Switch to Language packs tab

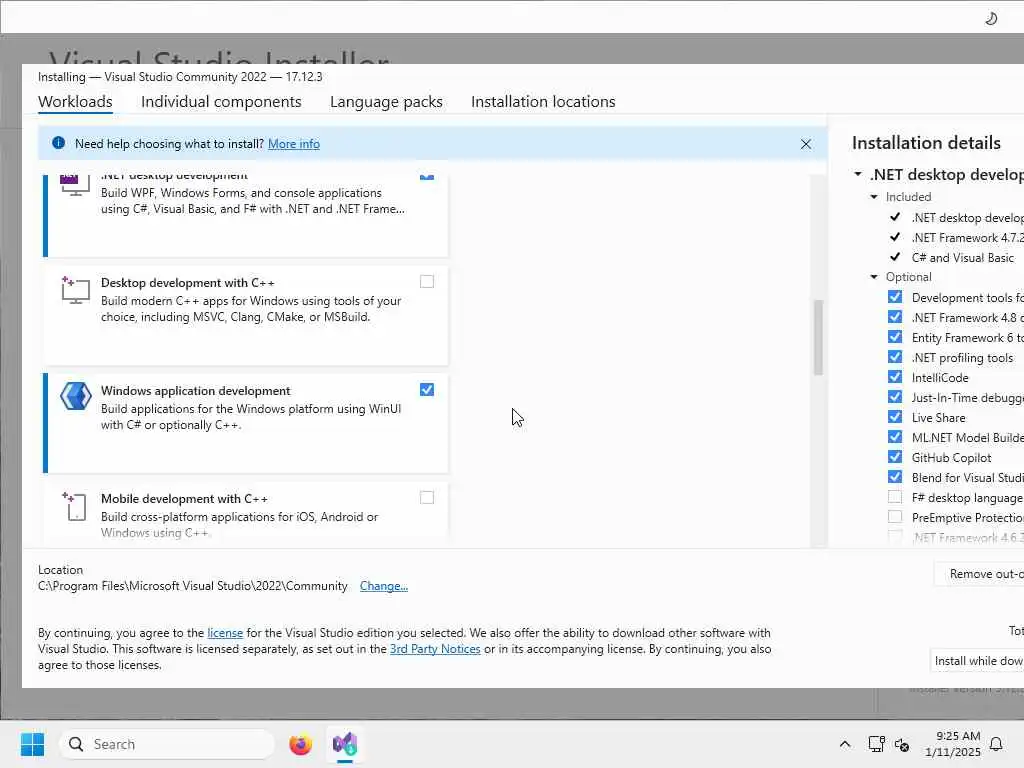click(x=386, y=102)
